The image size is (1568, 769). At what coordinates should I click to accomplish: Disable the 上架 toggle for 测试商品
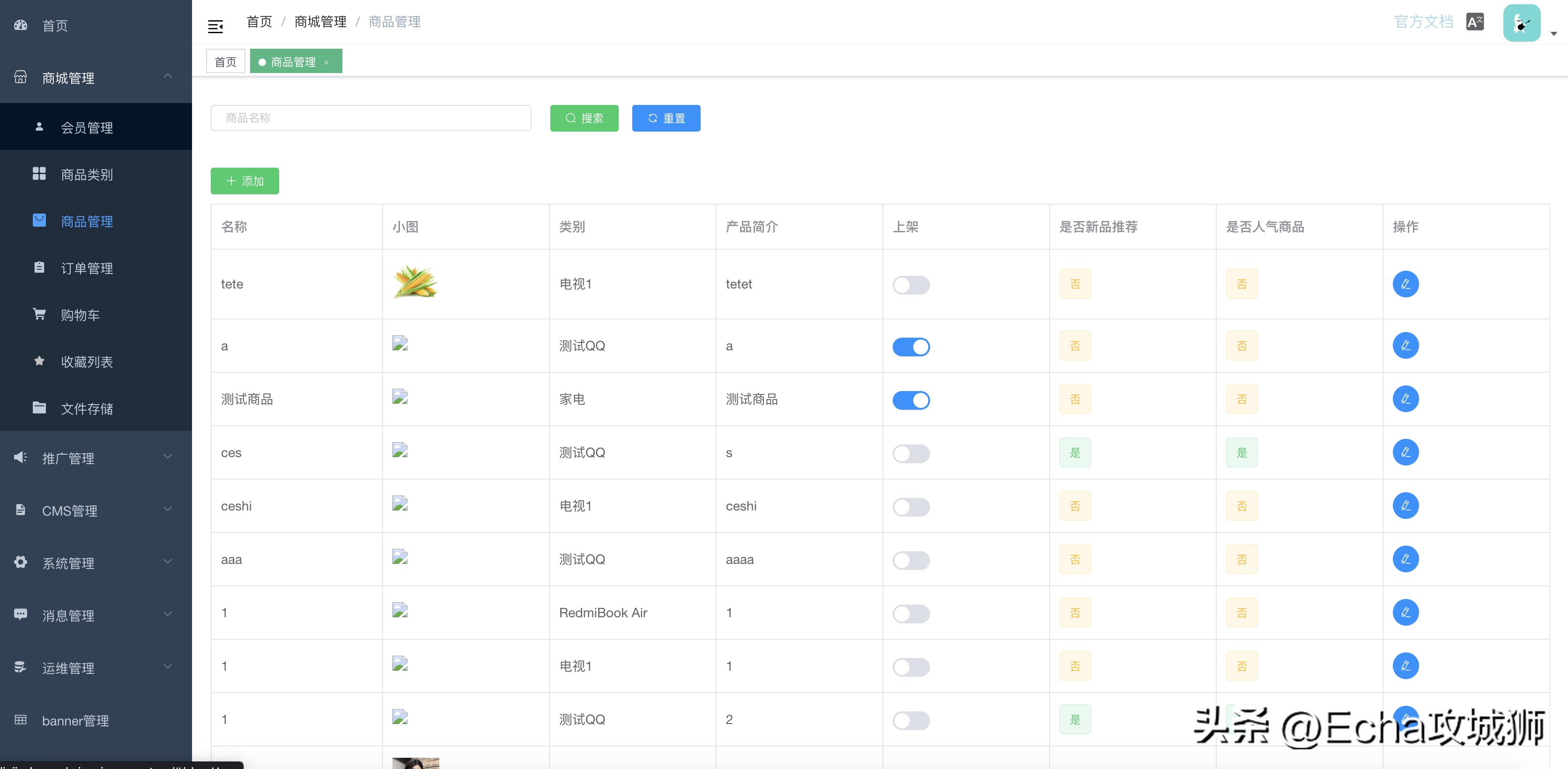910,400
